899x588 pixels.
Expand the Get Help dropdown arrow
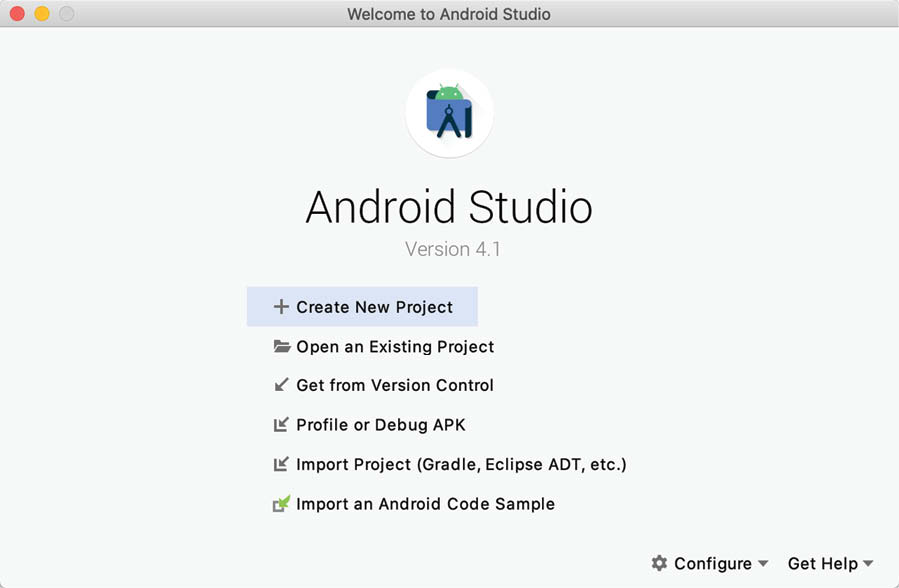coord(868,563)
